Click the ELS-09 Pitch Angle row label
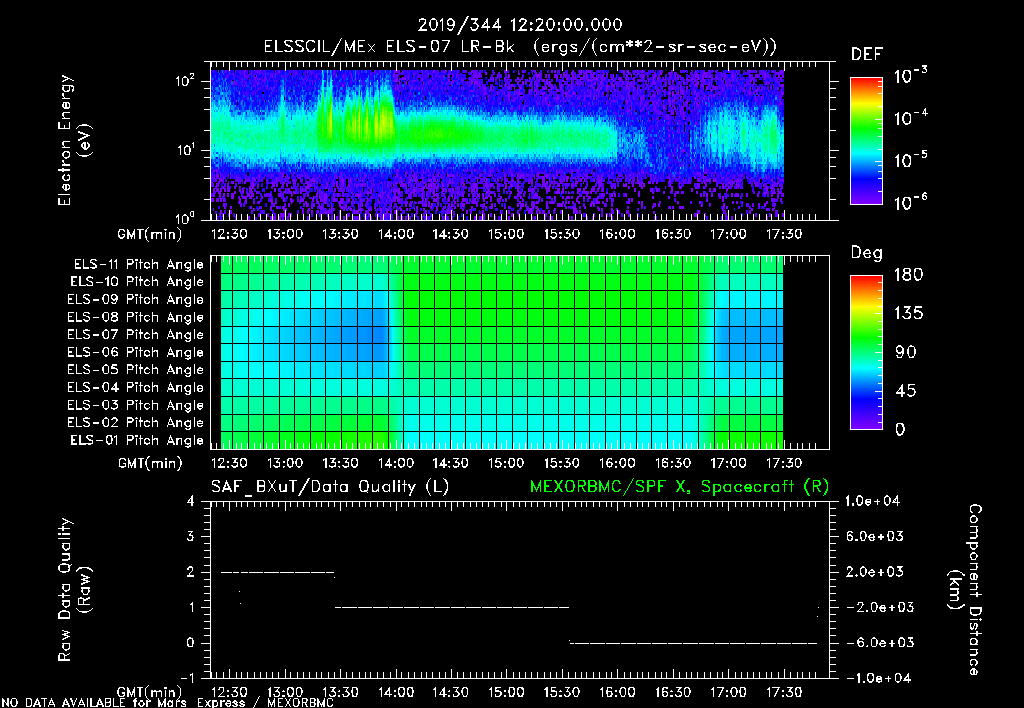Viewport: 1024px width, 708px height. click(135, 300)
